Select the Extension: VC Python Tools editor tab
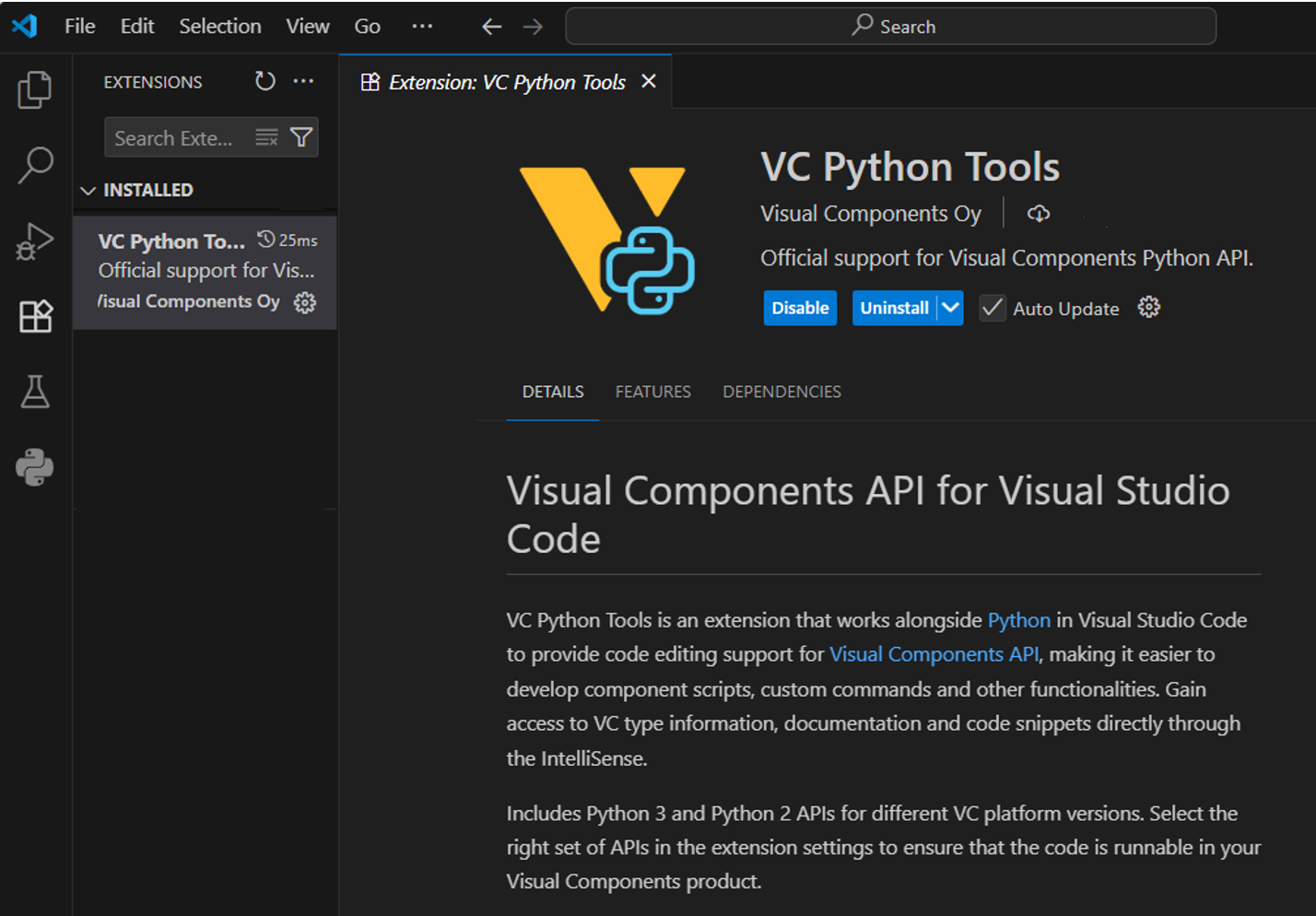Screen dimensions: 1316x916 506,82
